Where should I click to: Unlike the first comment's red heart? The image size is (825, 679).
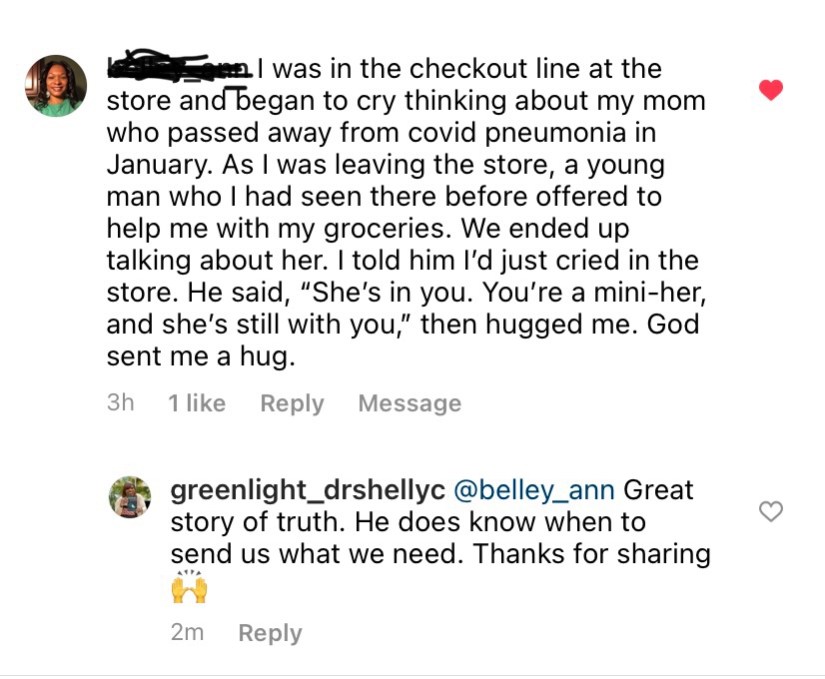pos(770,90)
